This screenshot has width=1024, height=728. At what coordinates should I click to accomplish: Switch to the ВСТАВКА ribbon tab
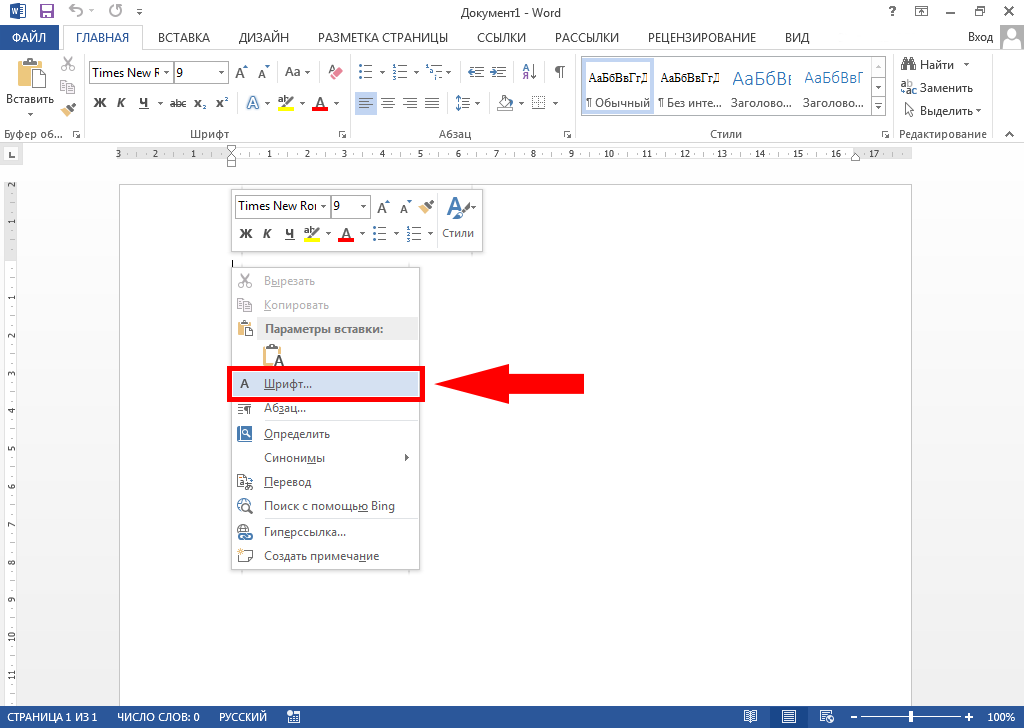[184, 38]
